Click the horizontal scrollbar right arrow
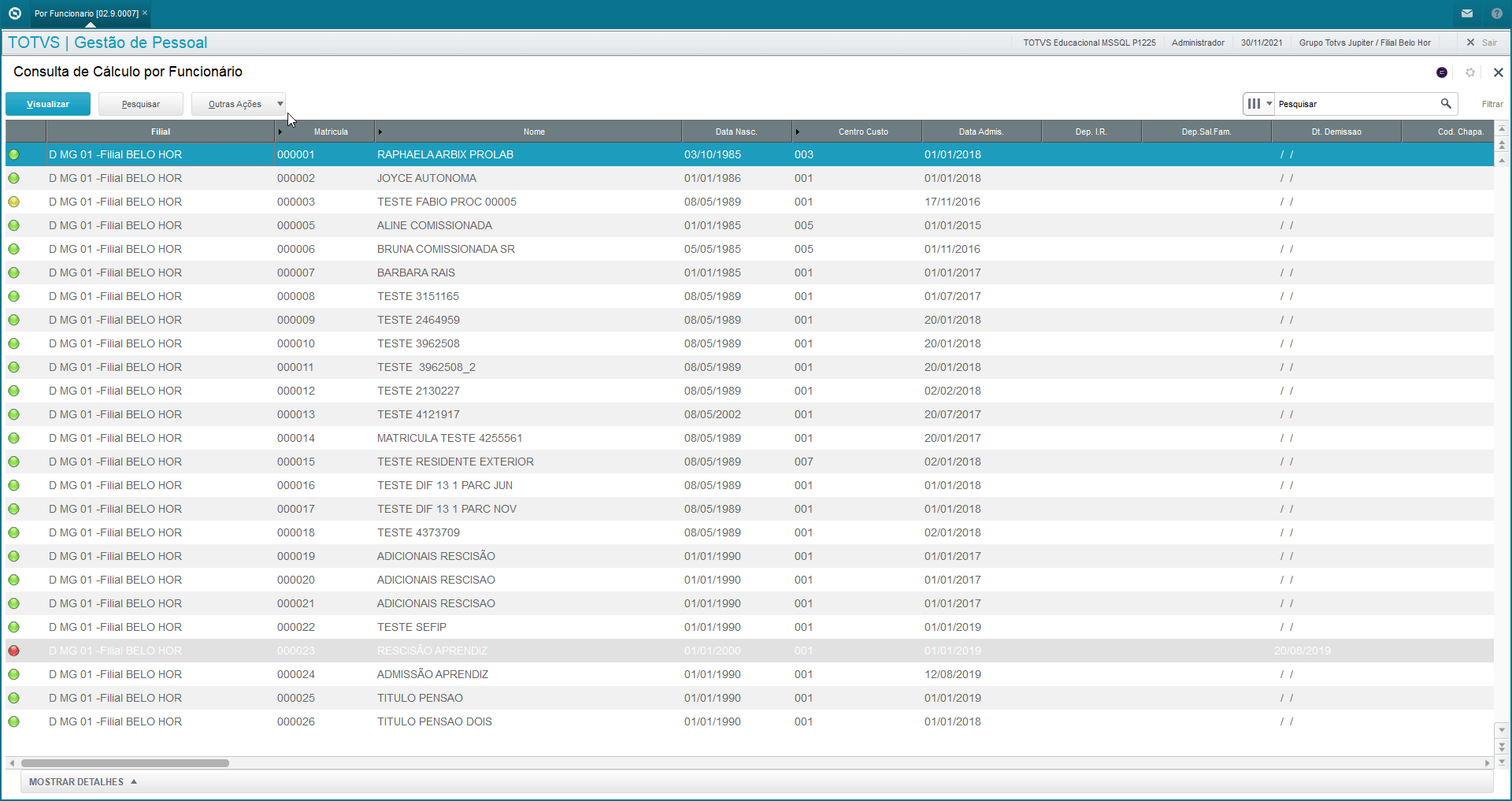 click(x=1487, y=763)
